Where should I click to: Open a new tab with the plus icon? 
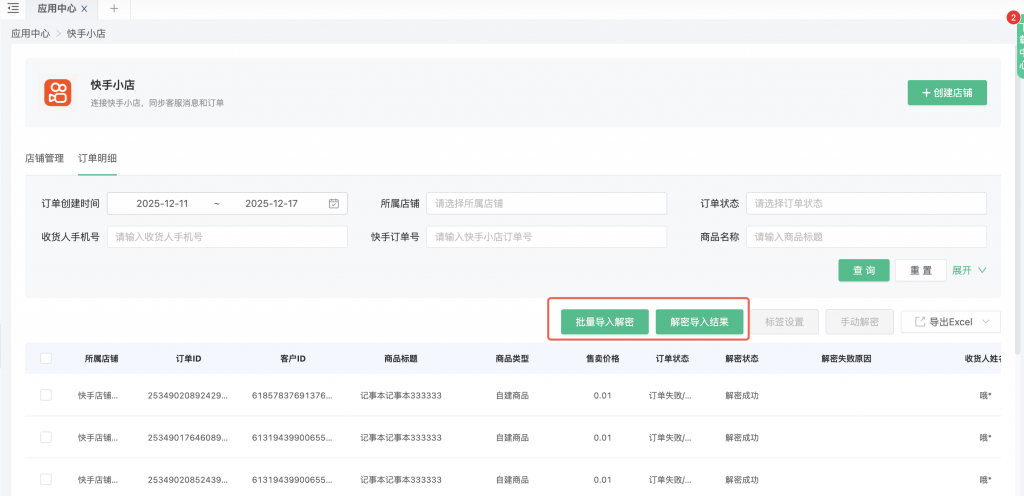pyautogui.click(x=113, y=8)
